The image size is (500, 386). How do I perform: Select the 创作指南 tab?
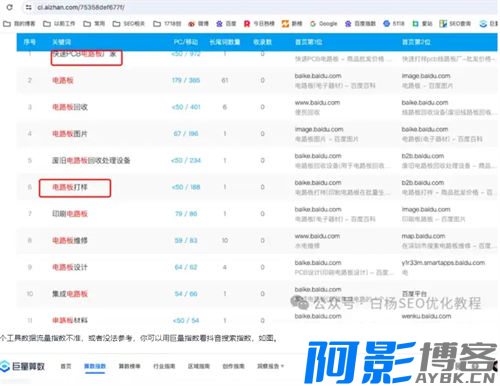pos(233,366)
